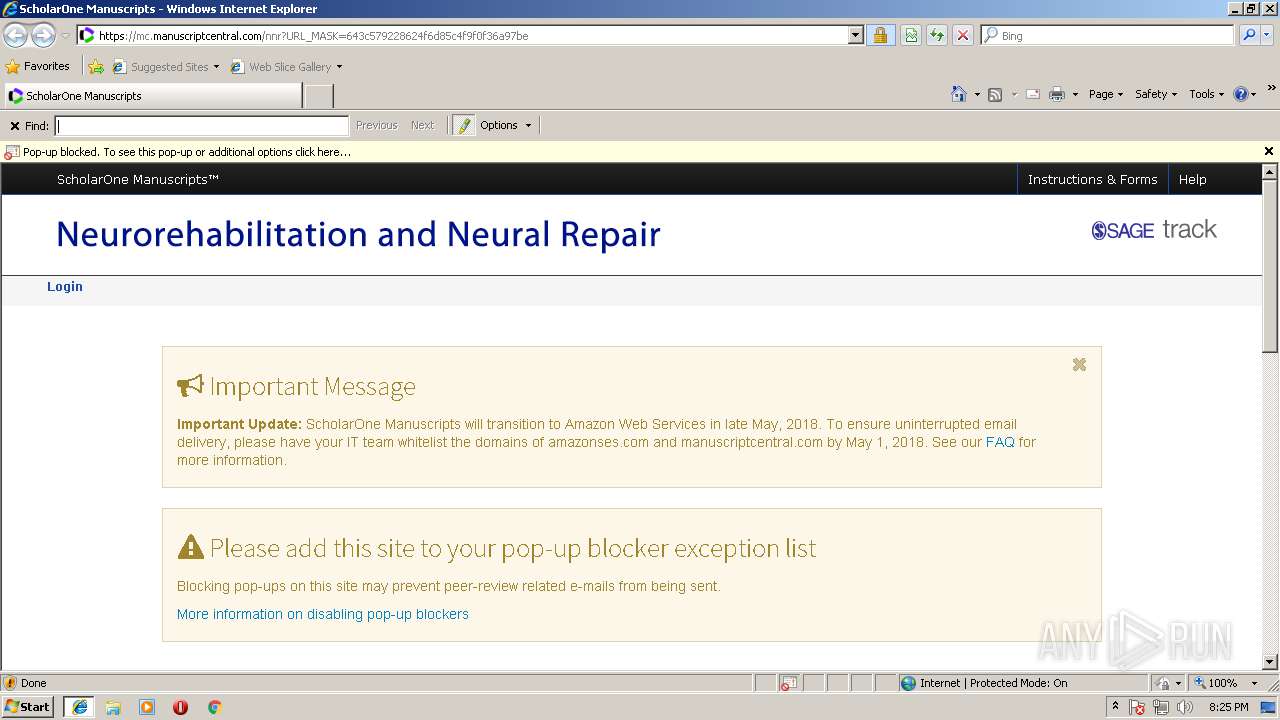Expand the Suggested Sites dropdown
Viewport: 1280px width, 720px height.
pos(216,67)
